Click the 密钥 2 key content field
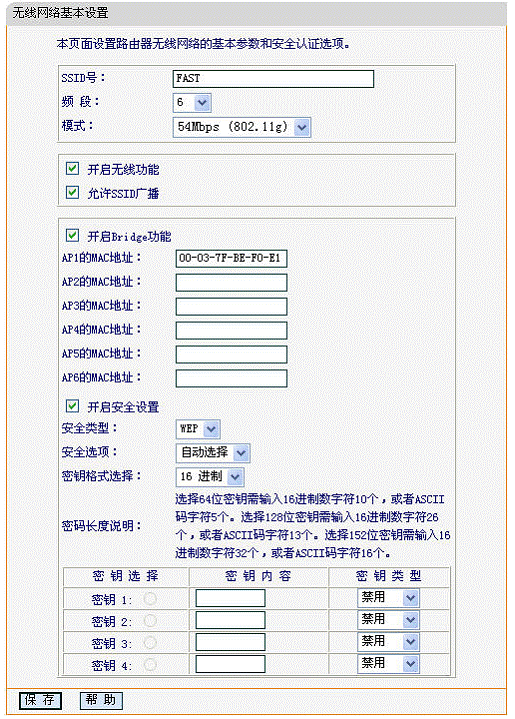Image resolution: width=515 pixels, height=719 pixels. coord(230,620)
